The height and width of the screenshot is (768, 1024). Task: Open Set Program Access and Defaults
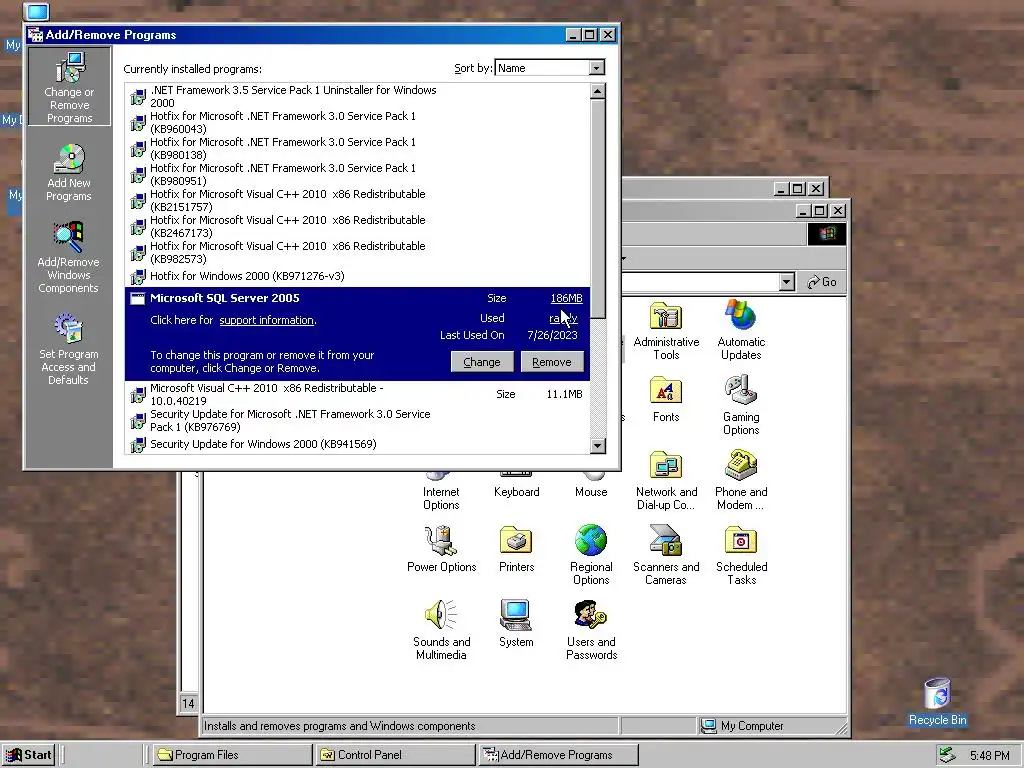click(69, 349)
